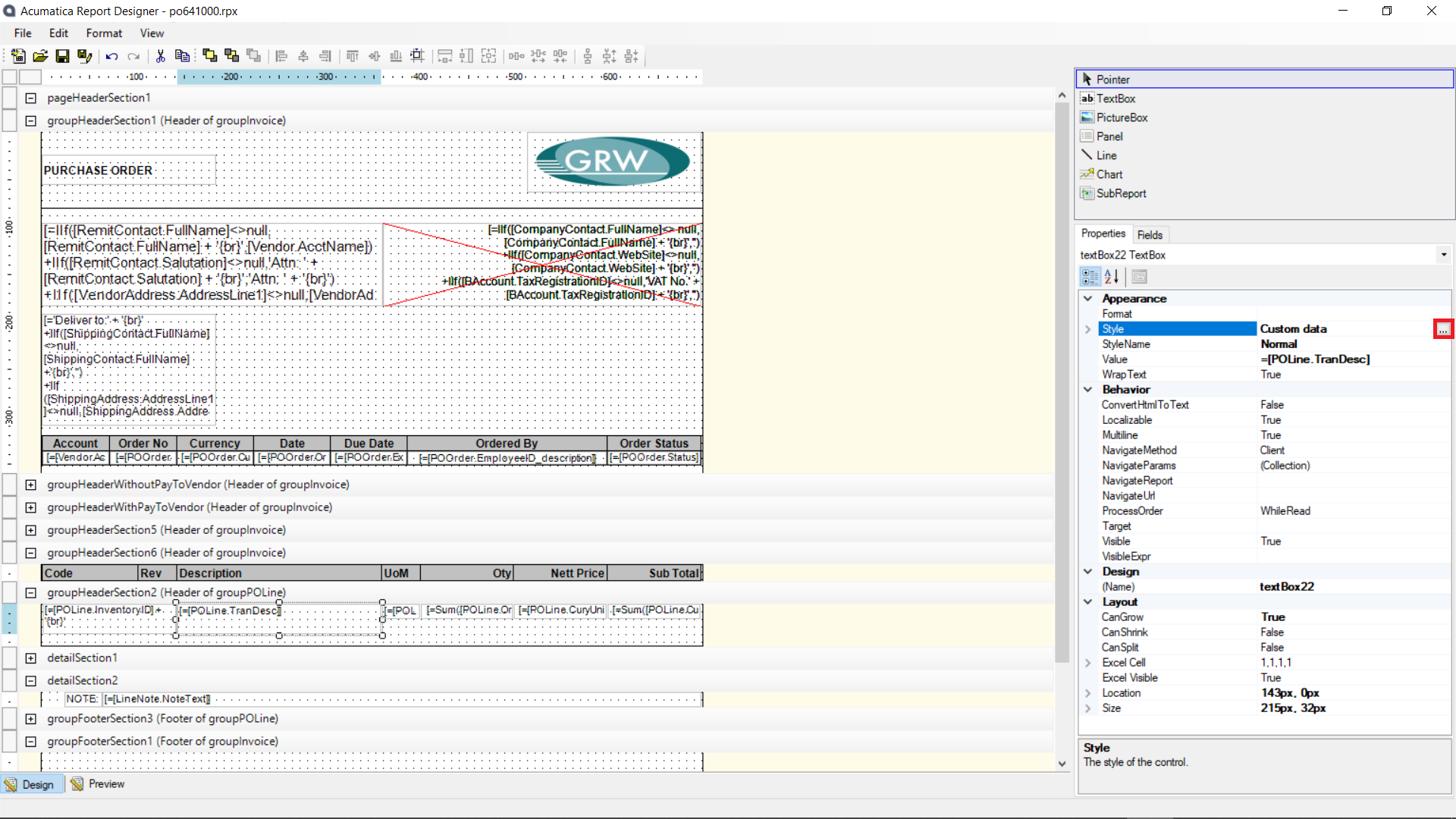Switch to Preview mode tab

(99, 784)
